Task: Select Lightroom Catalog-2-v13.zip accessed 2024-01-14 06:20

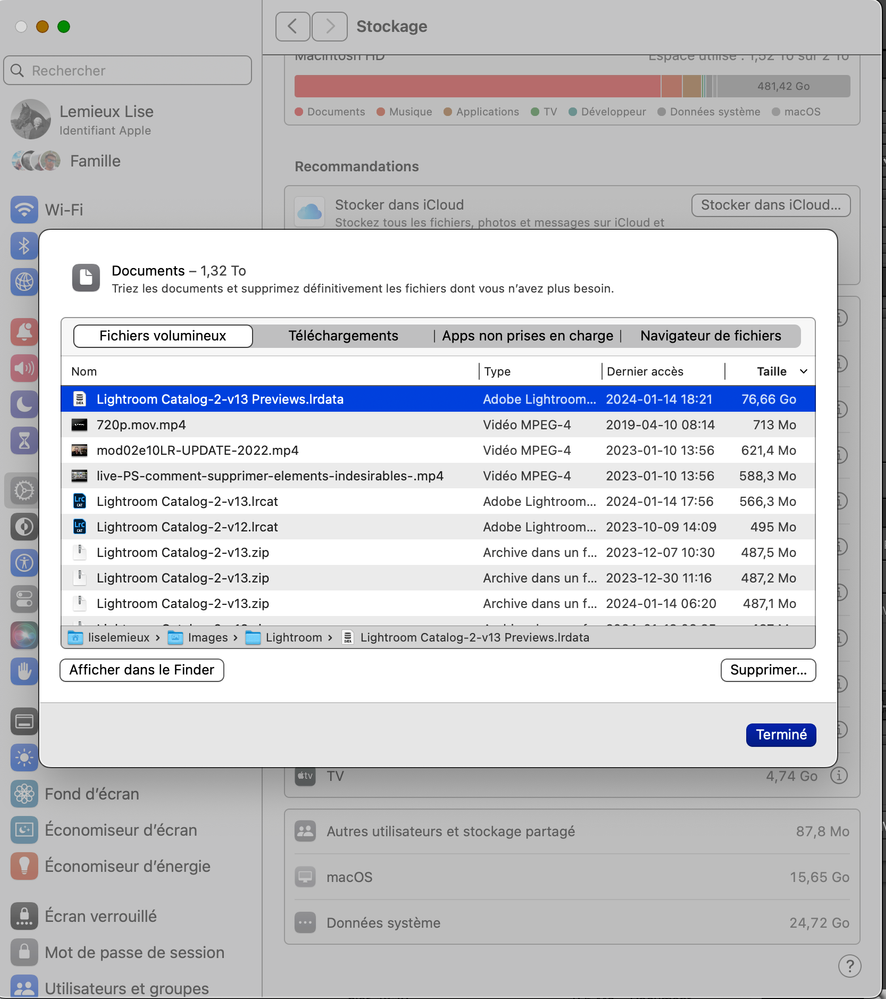Action: 438,603
